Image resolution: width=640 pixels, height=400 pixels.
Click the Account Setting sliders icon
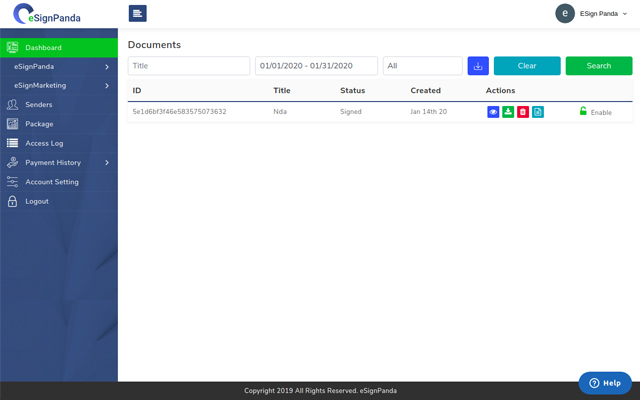pyautogui.click(x=12, y=182)
